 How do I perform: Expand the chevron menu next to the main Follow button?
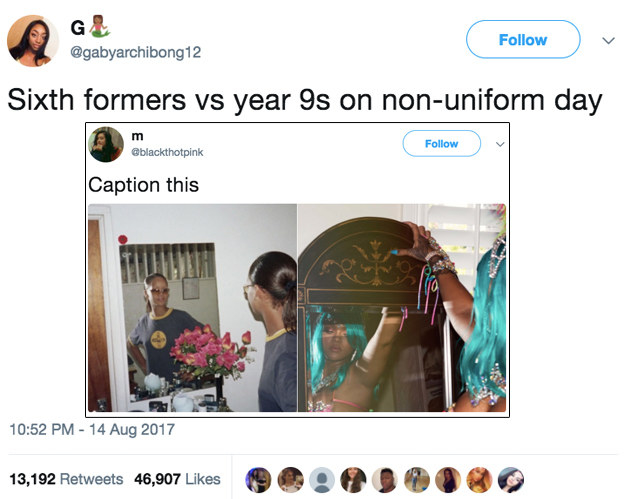(608, 41)
